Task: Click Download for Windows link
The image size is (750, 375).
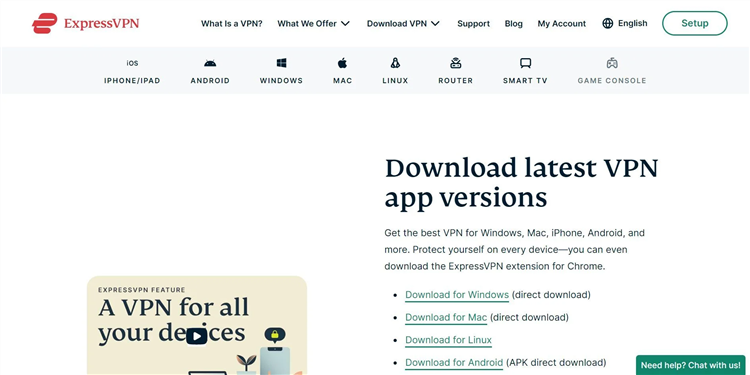Action: click(457, 295)
